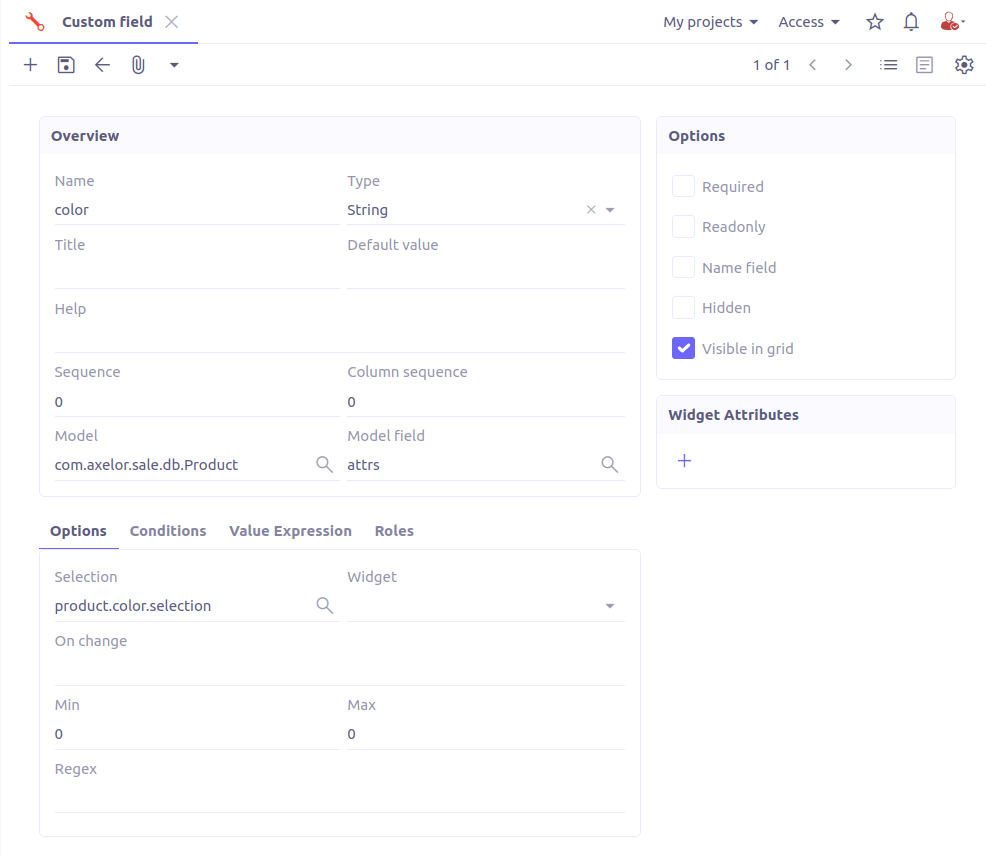Open the Widget dropdown list
This screenshot has height=857, width=986.
pyautogui.click(x=610, y=606)
